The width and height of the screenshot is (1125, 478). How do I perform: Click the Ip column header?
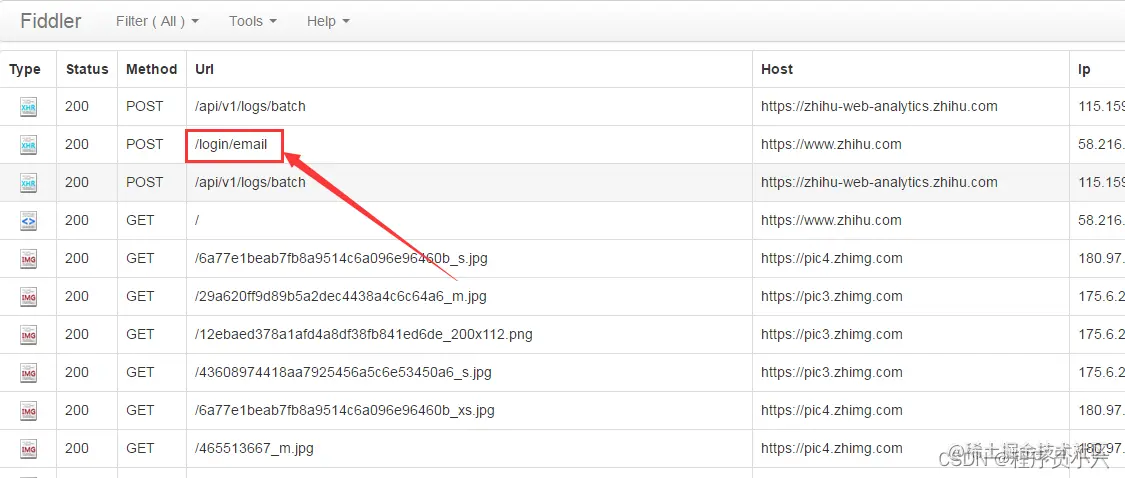point(1084,70)
